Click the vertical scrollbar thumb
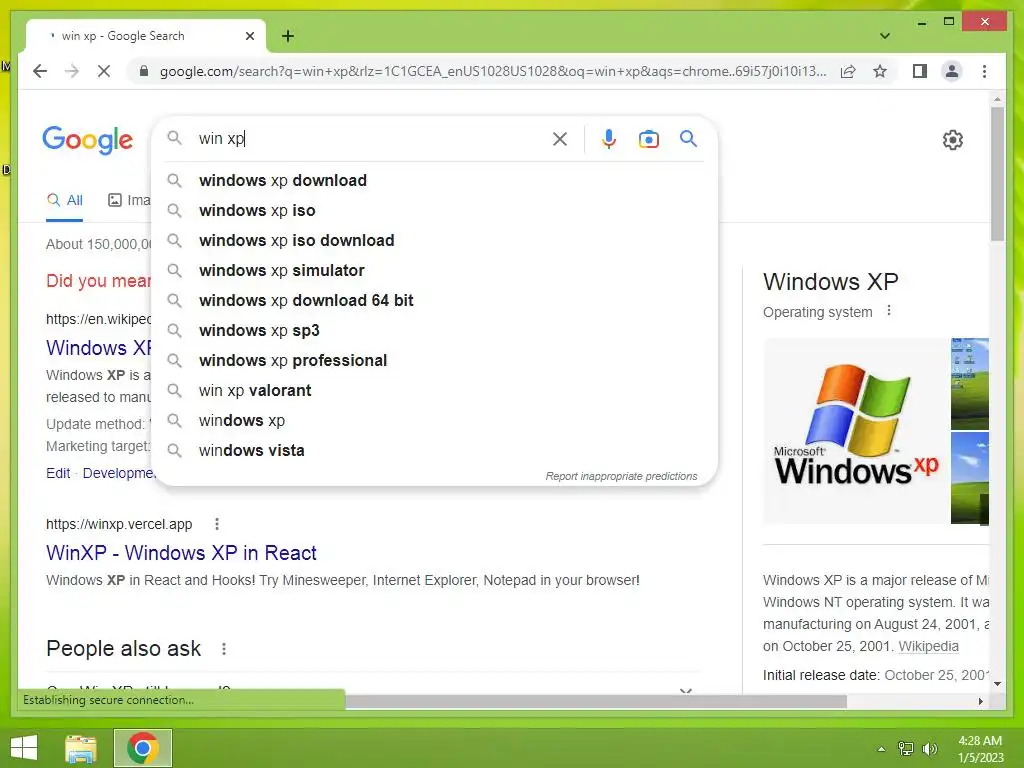The width and height of the screenshot is (1024, 768). 997,174
